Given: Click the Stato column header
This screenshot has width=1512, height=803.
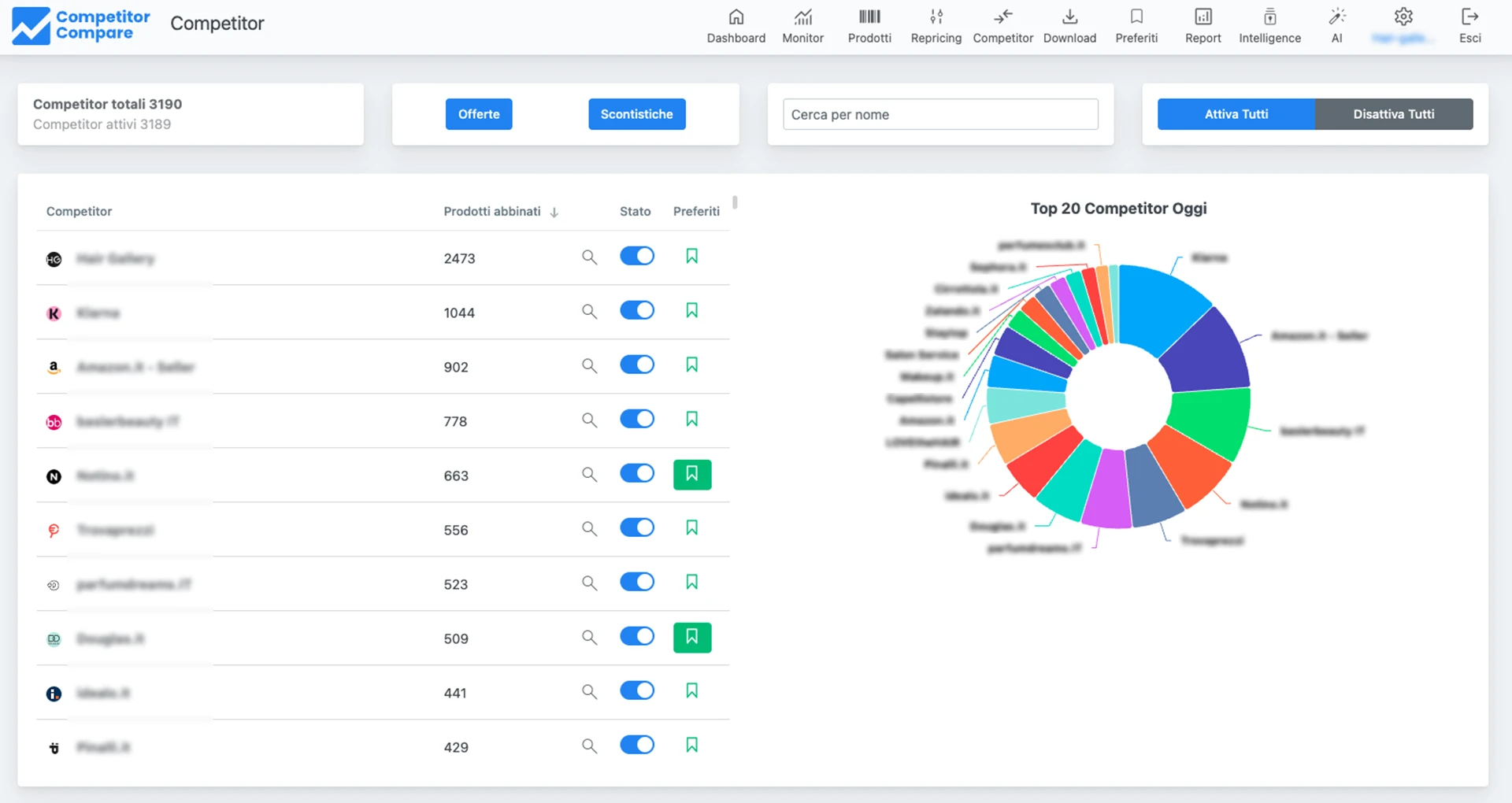Looking at the screenshot, I should point(635,212).
